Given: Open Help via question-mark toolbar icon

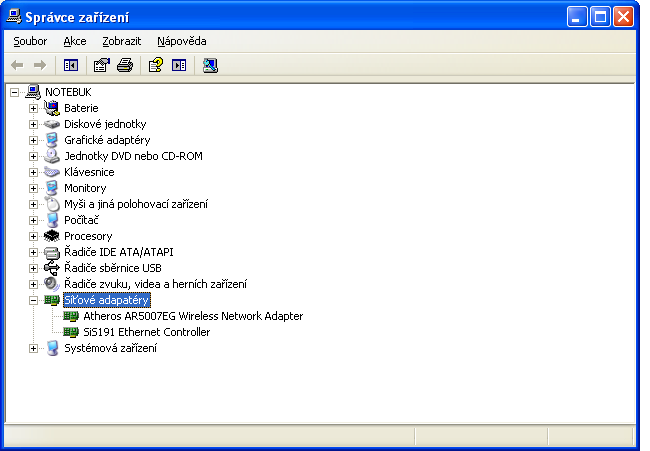Looking at the screenshot, I should 156,65.
